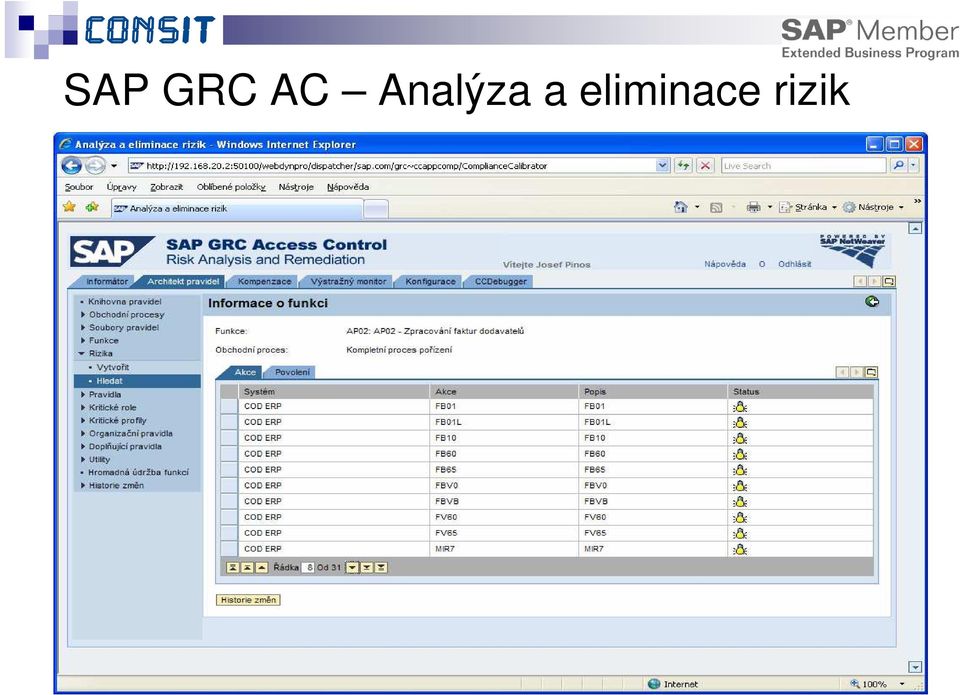Click status icon in FBV0 row

click(740, 486)
